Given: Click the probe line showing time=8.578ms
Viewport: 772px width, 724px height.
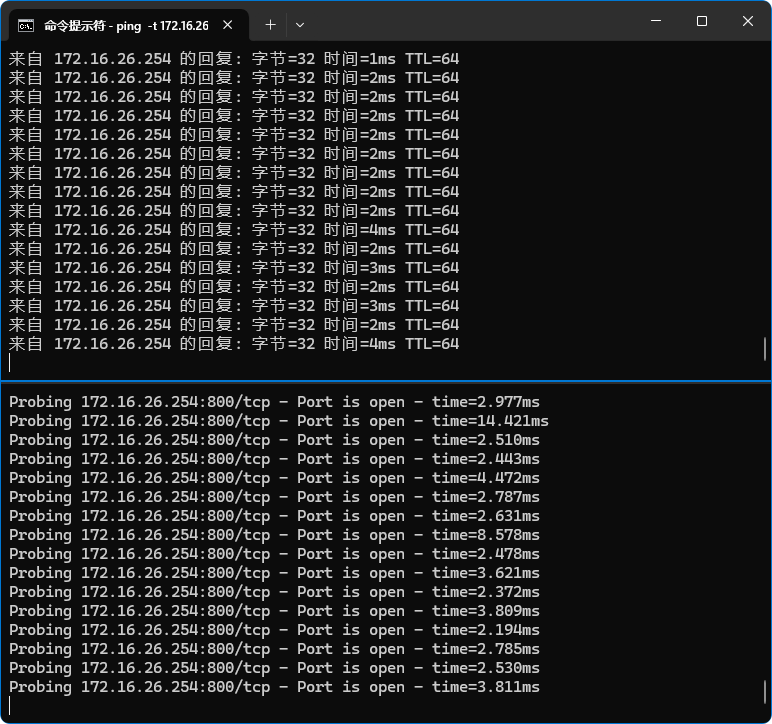Looking at the screenshot, I should coord(274,535).
